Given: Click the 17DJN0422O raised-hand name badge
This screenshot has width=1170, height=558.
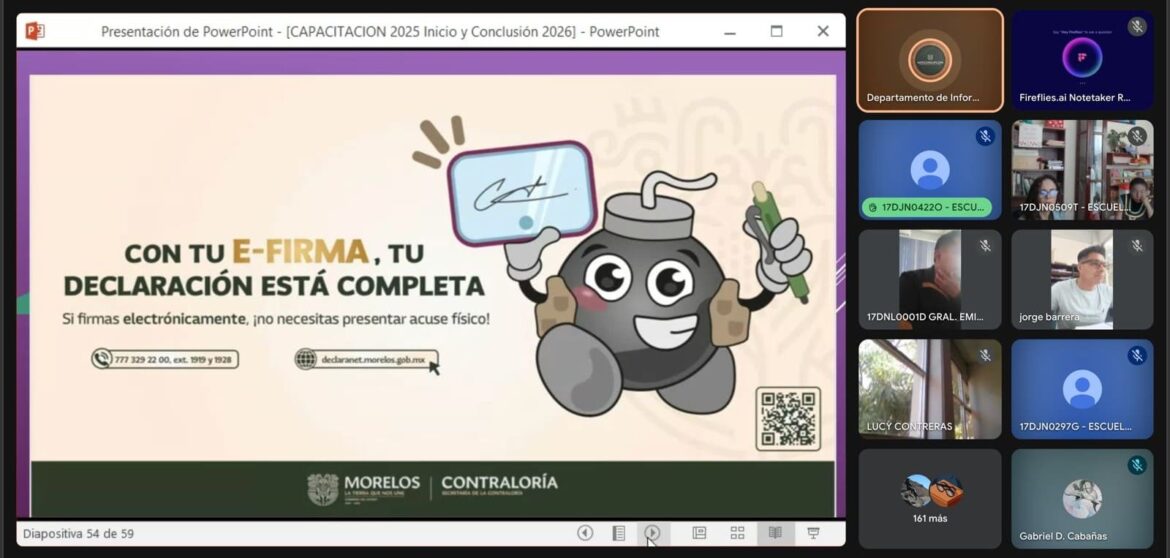Looking at the screenshot, I should [x=927, y=207].
